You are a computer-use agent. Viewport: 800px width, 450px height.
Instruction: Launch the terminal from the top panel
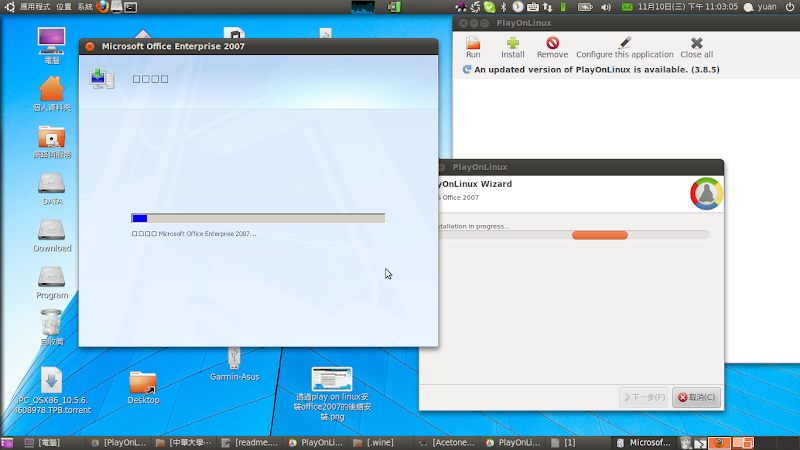tap(131, 7)
